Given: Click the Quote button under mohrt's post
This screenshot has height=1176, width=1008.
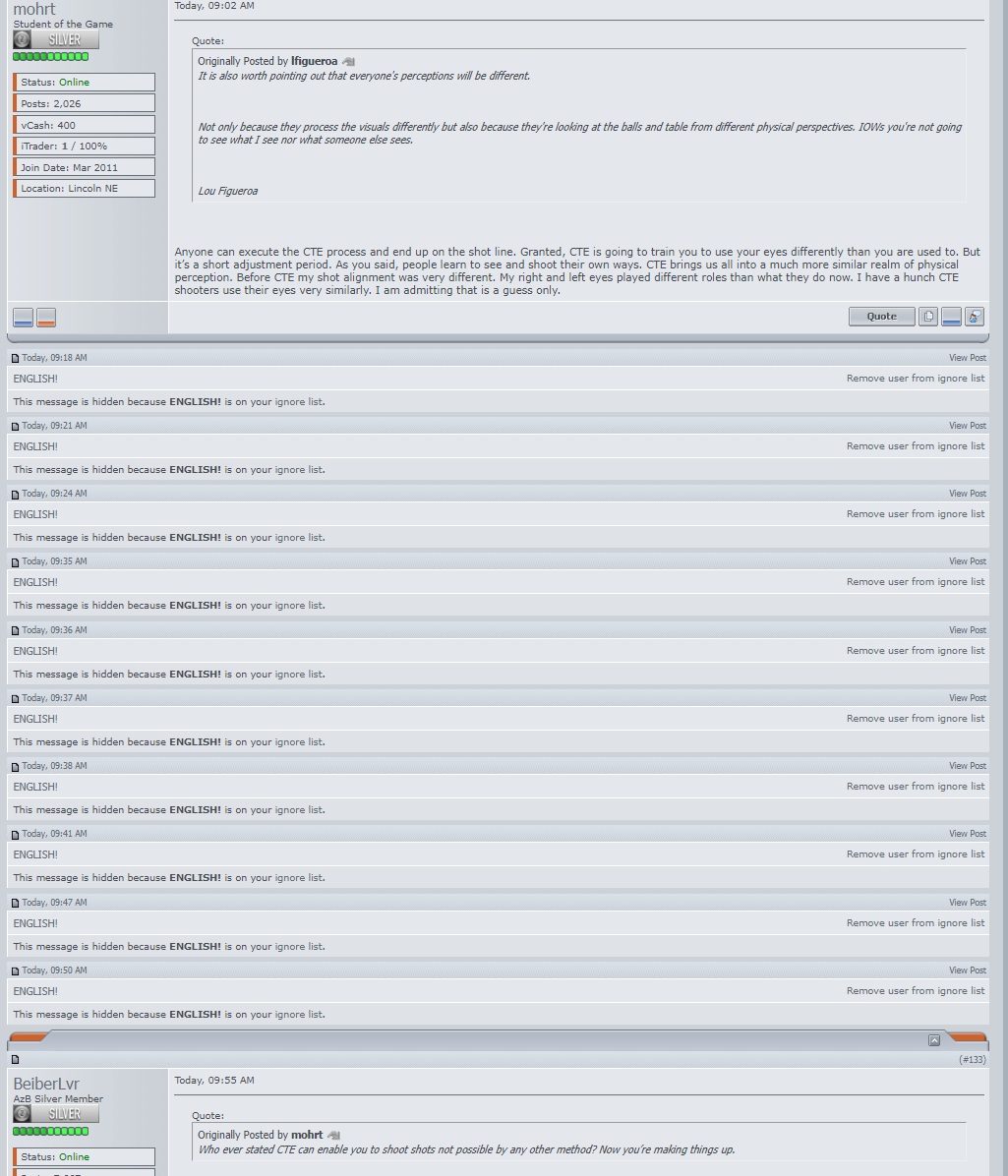Looking at the screenshot, I should 881,317.
